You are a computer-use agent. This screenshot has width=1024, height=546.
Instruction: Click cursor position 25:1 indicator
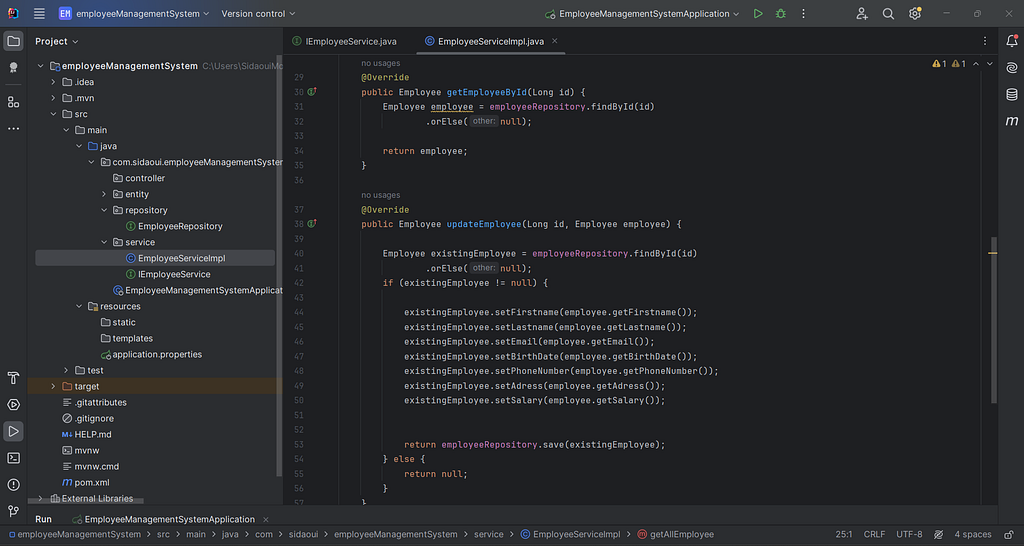844,534
